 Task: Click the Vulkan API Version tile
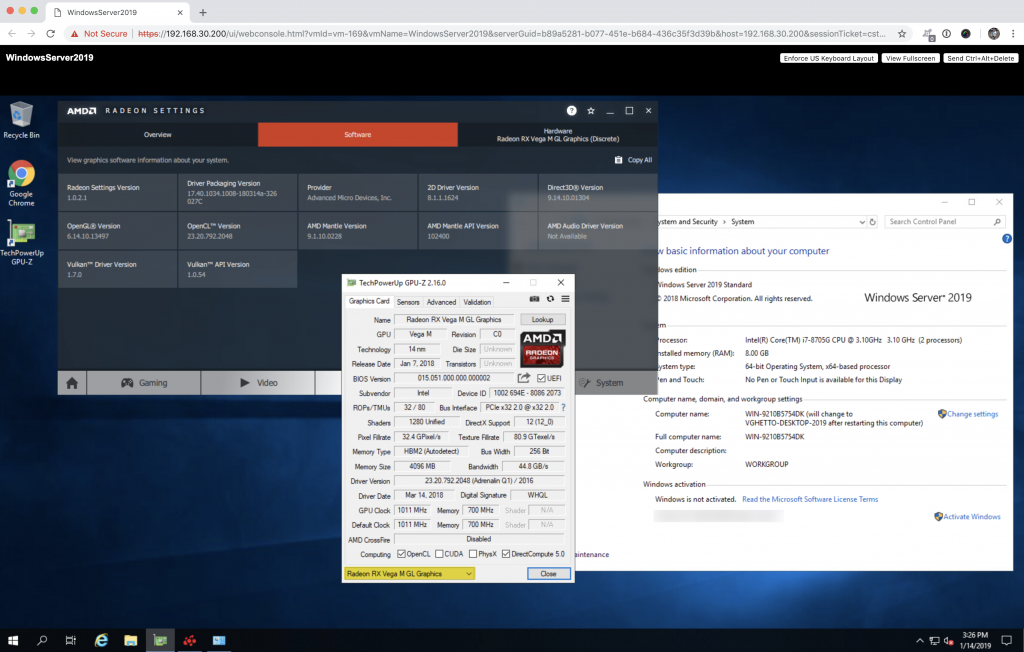(238, 269)
